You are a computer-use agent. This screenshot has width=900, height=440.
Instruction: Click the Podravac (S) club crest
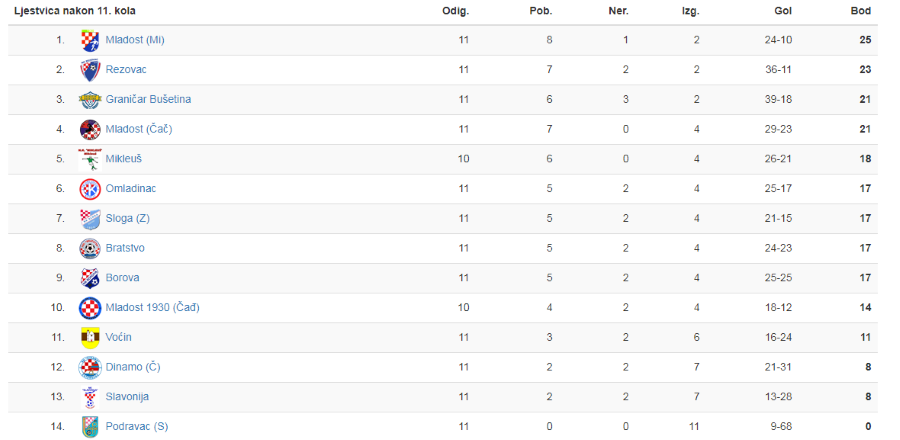point(90,427)
